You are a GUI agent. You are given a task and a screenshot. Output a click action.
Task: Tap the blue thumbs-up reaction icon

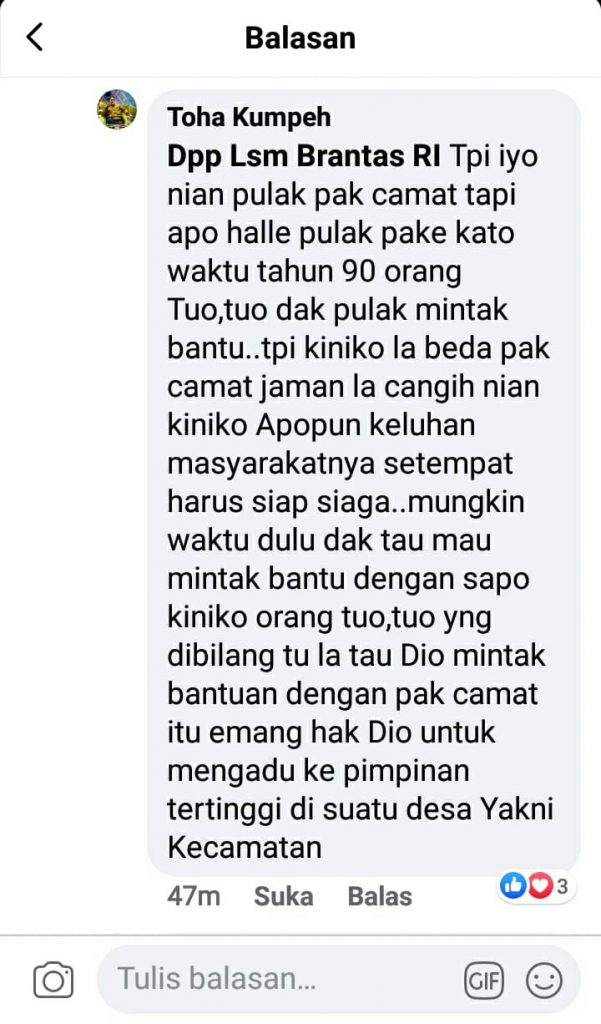click(x=513, y=886)
